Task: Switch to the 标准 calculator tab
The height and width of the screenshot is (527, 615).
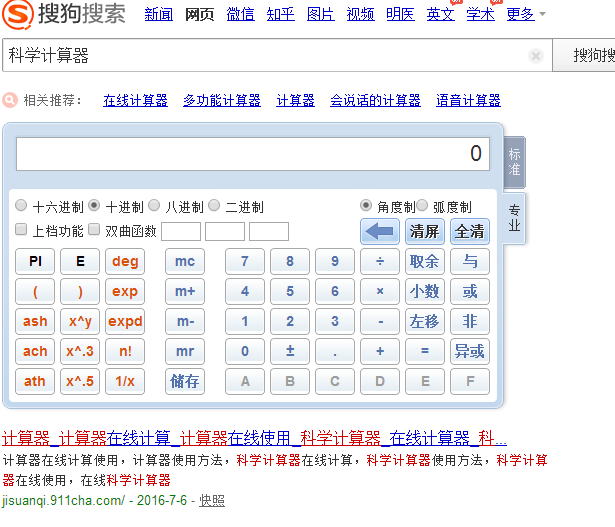Action: click(514, 162)
